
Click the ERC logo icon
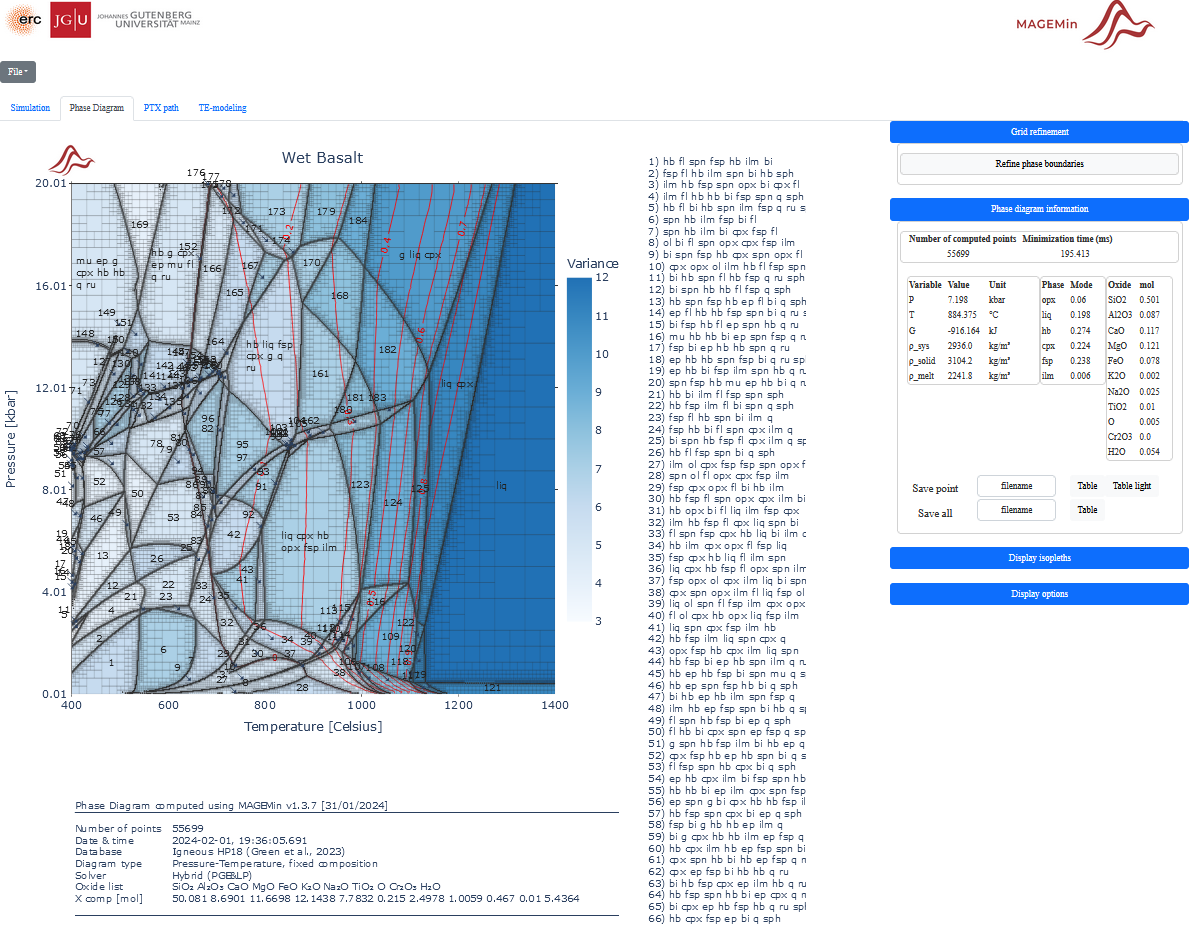click(x=24, y=20)
